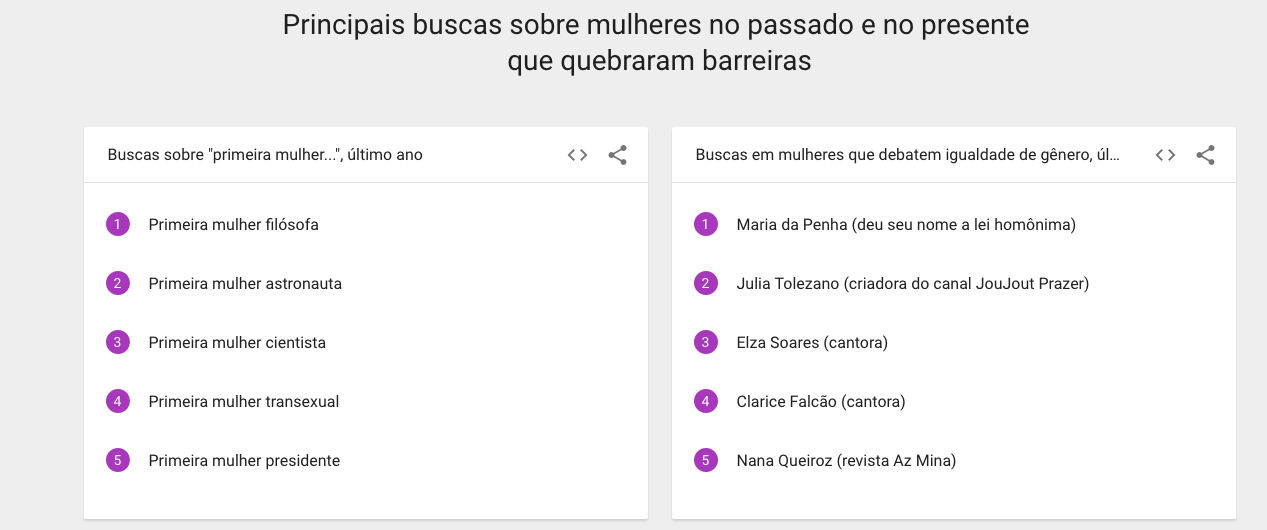The width and height of the screenshot is (1267, 530).
Task: Click rank 4 badge beside Primeira mulher transexual
Action: coord(118,401)
